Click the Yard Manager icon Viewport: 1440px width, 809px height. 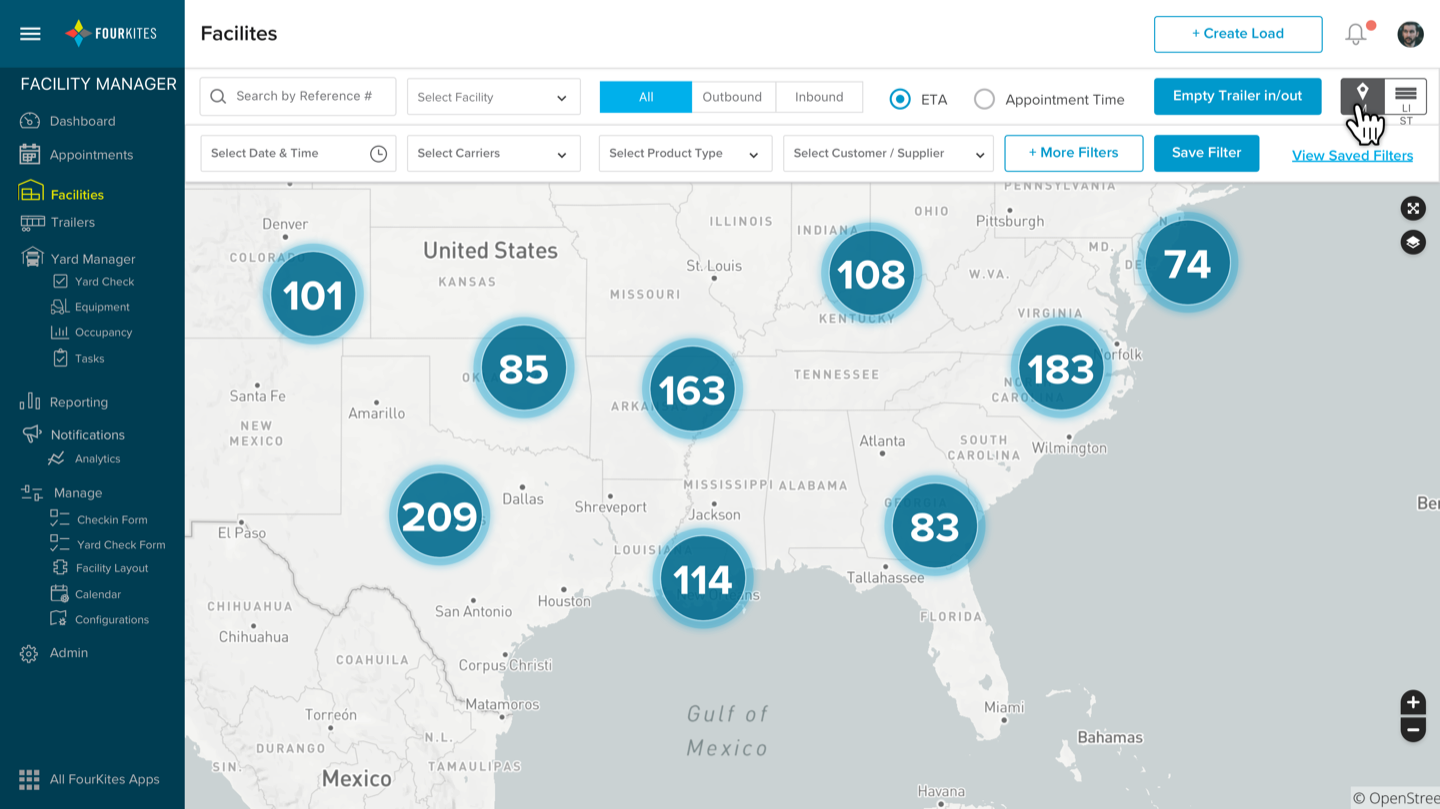(32, 257)
